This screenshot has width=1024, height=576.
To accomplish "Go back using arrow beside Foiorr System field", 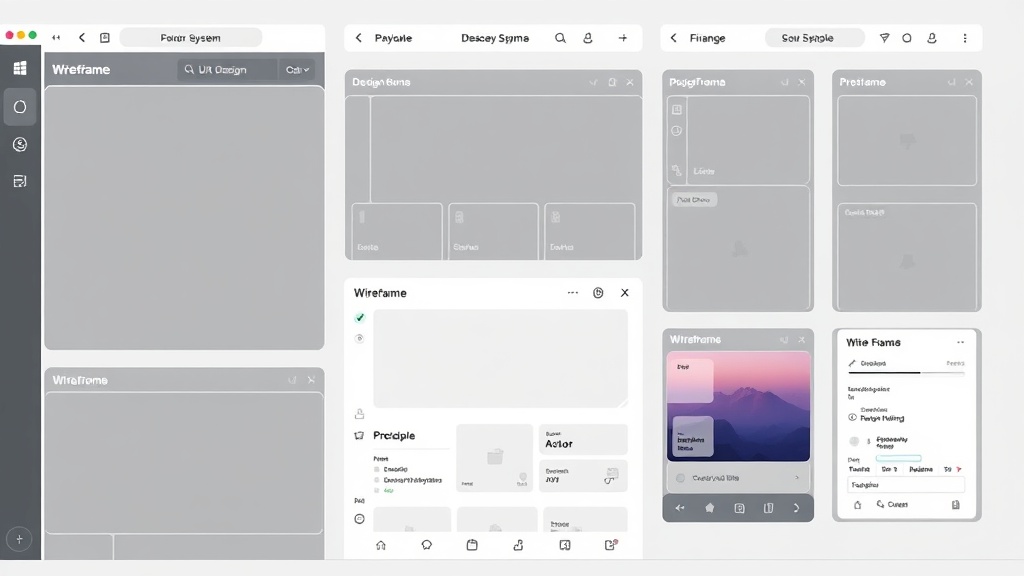I will click(82, 38).
